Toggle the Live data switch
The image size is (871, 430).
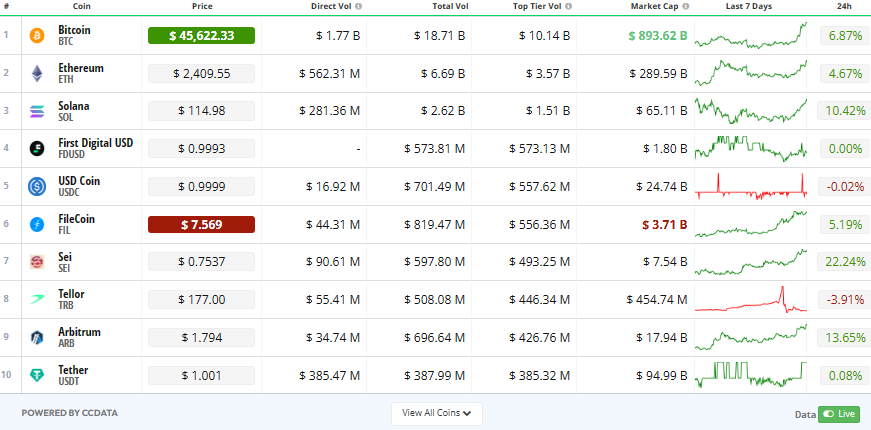839,414
